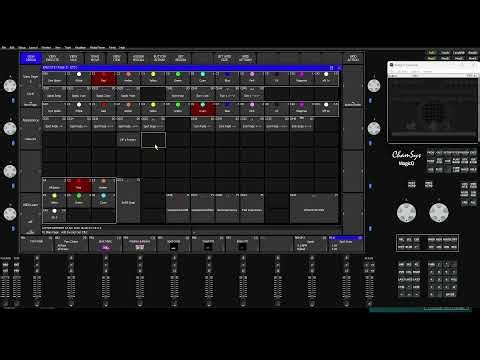Pick the Yellow palette in the second colour row
This screenshot has width=480, height=360.
(x=153, y=109)
